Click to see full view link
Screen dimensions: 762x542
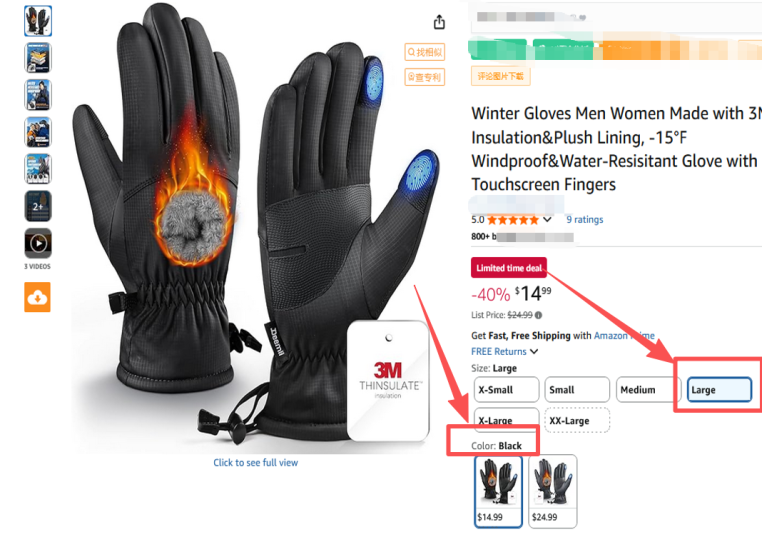point(256,463)
